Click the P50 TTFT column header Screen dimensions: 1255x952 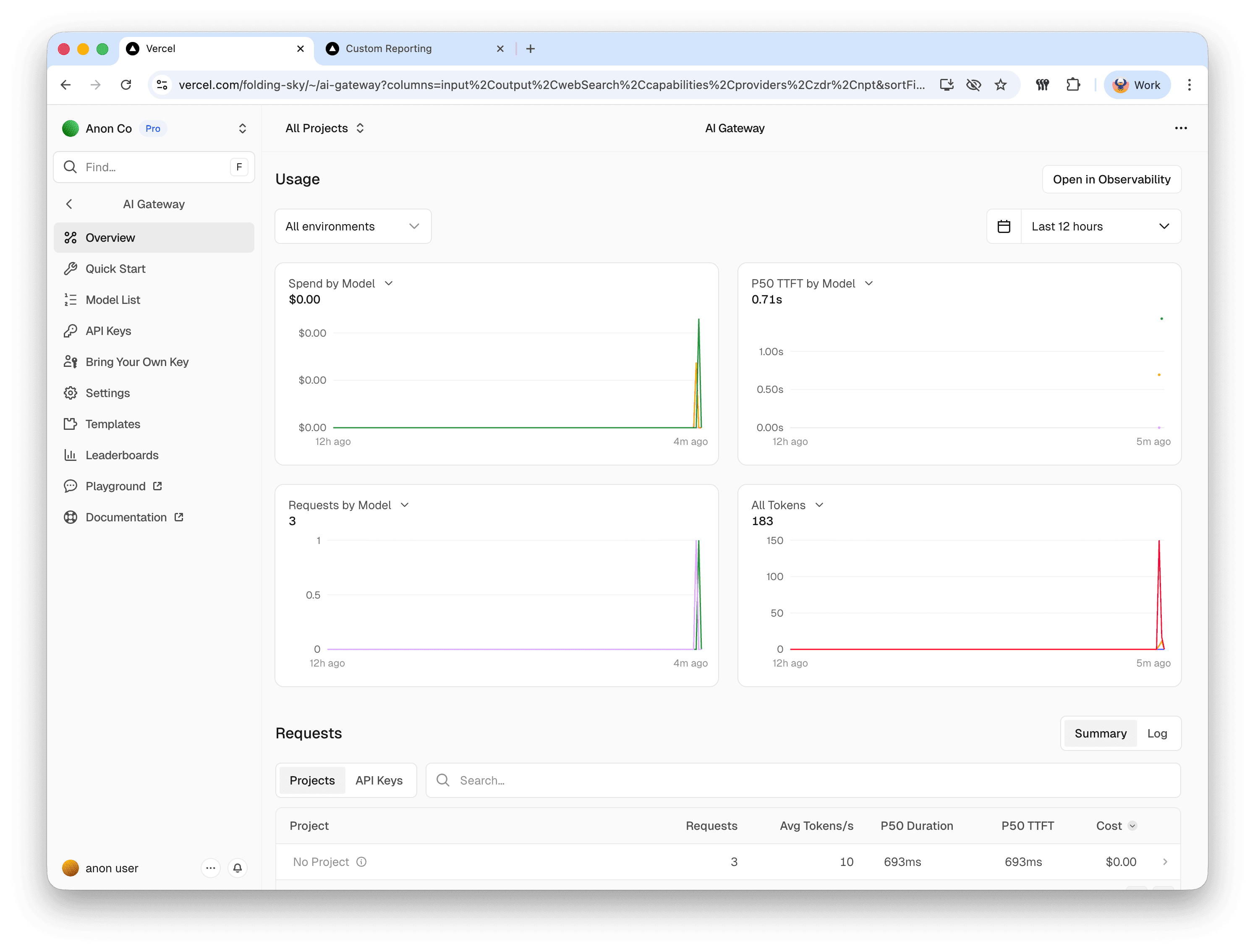point(1028,826)
